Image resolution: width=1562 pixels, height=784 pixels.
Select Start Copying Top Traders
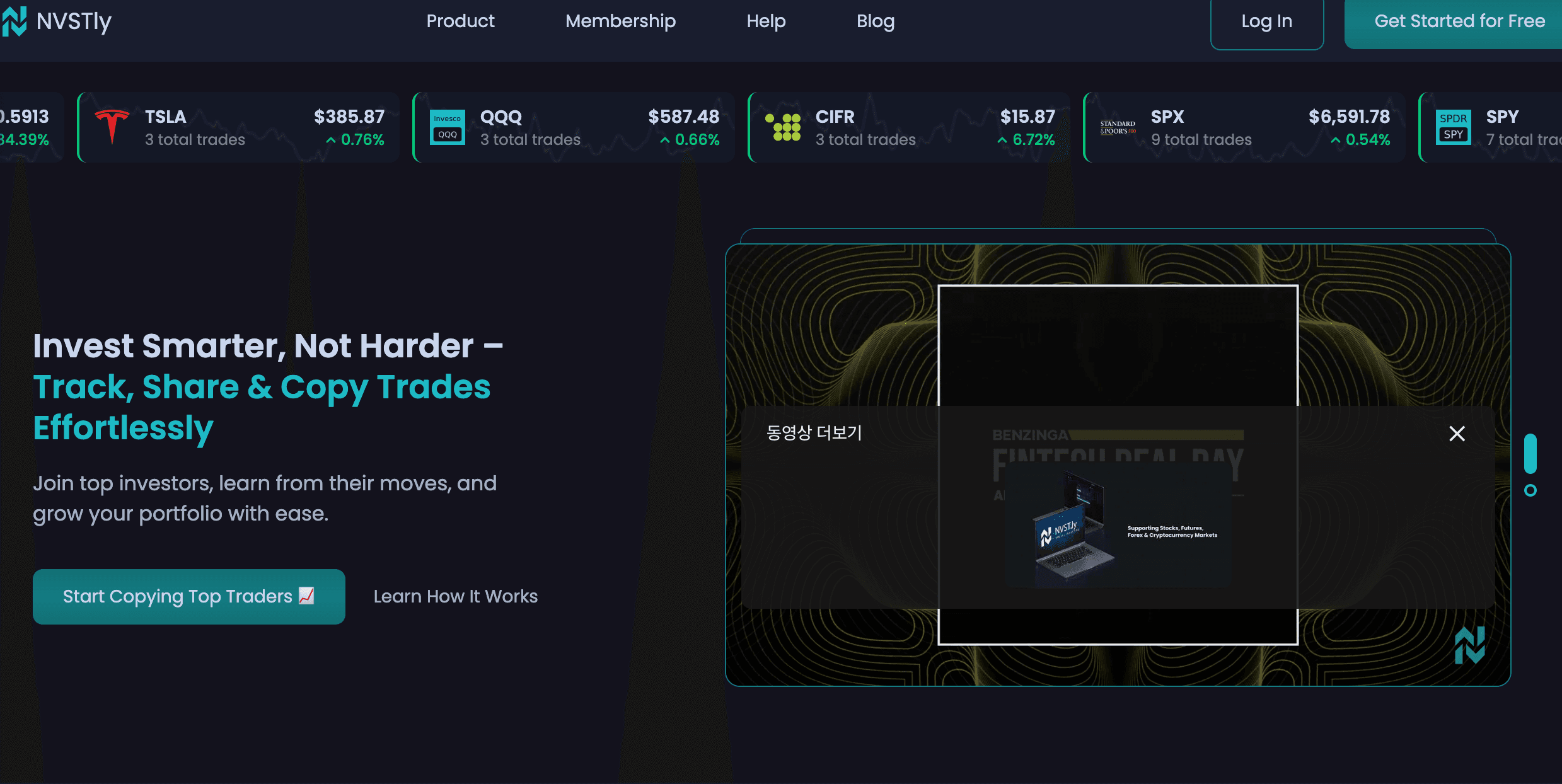tap(188, 596)
